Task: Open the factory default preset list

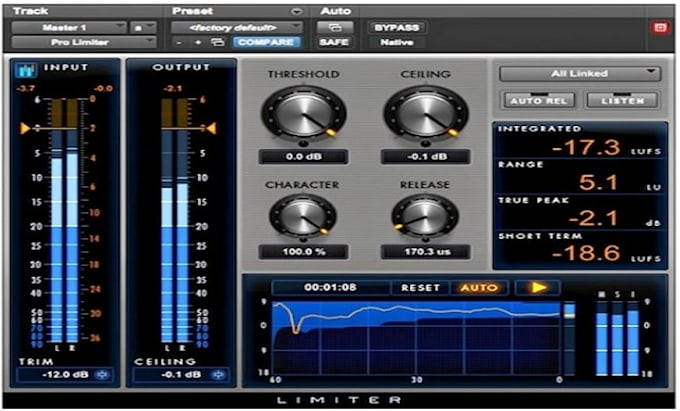Action: click(237, 28)
